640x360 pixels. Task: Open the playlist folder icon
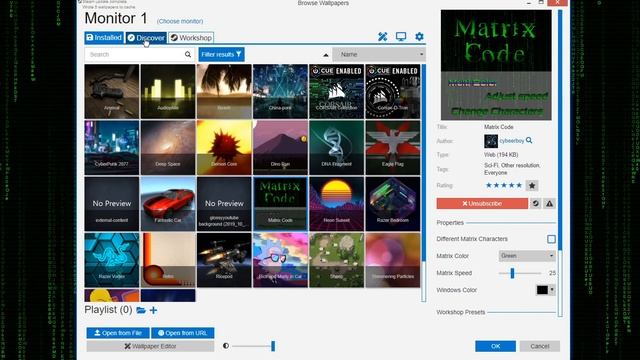coord(141,310)
